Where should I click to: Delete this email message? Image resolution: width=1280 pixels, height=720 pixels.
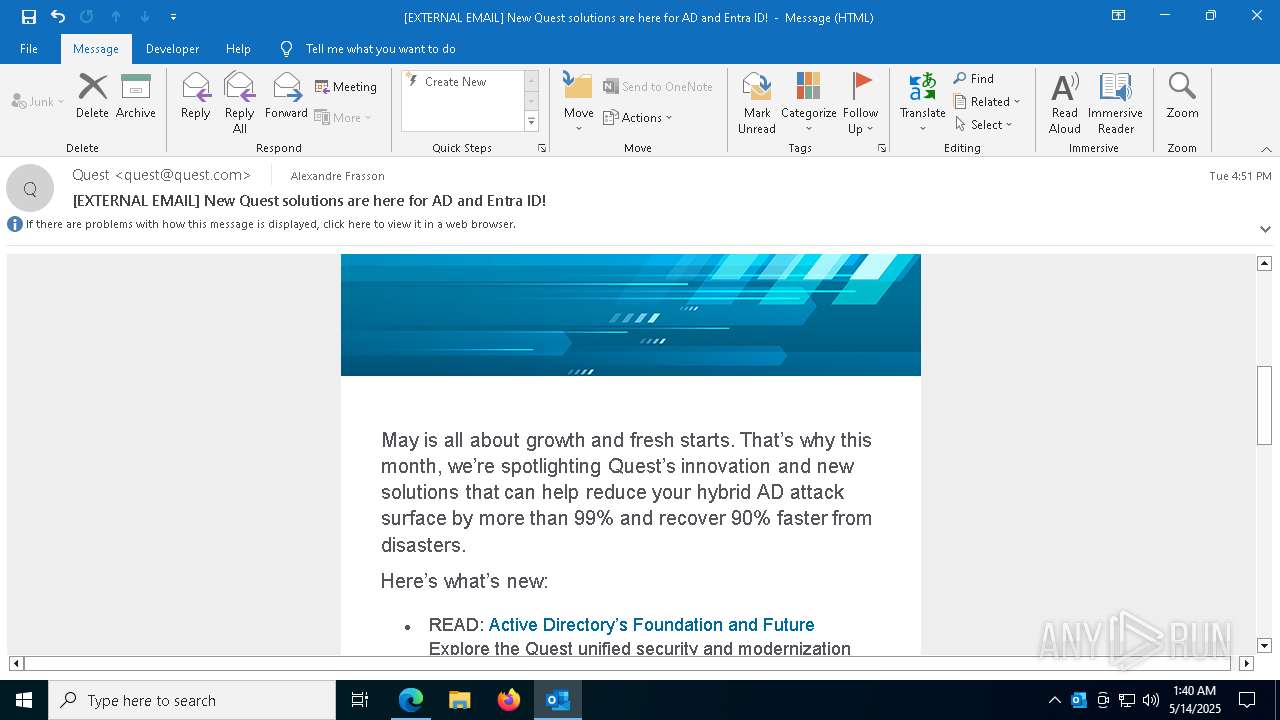tap(92, 96)
